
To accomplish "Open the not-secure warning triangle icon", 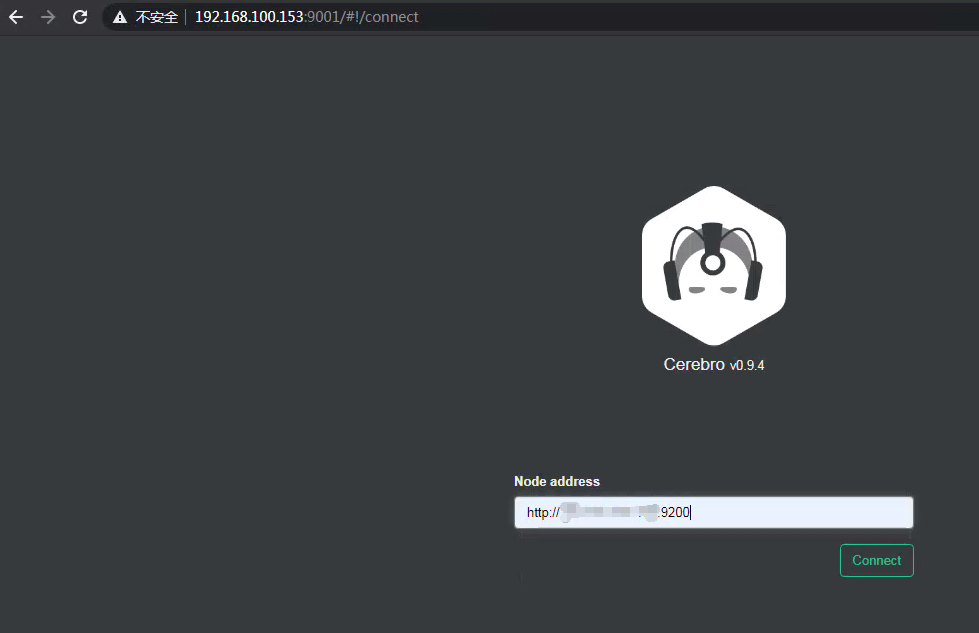I will [120, 17].
